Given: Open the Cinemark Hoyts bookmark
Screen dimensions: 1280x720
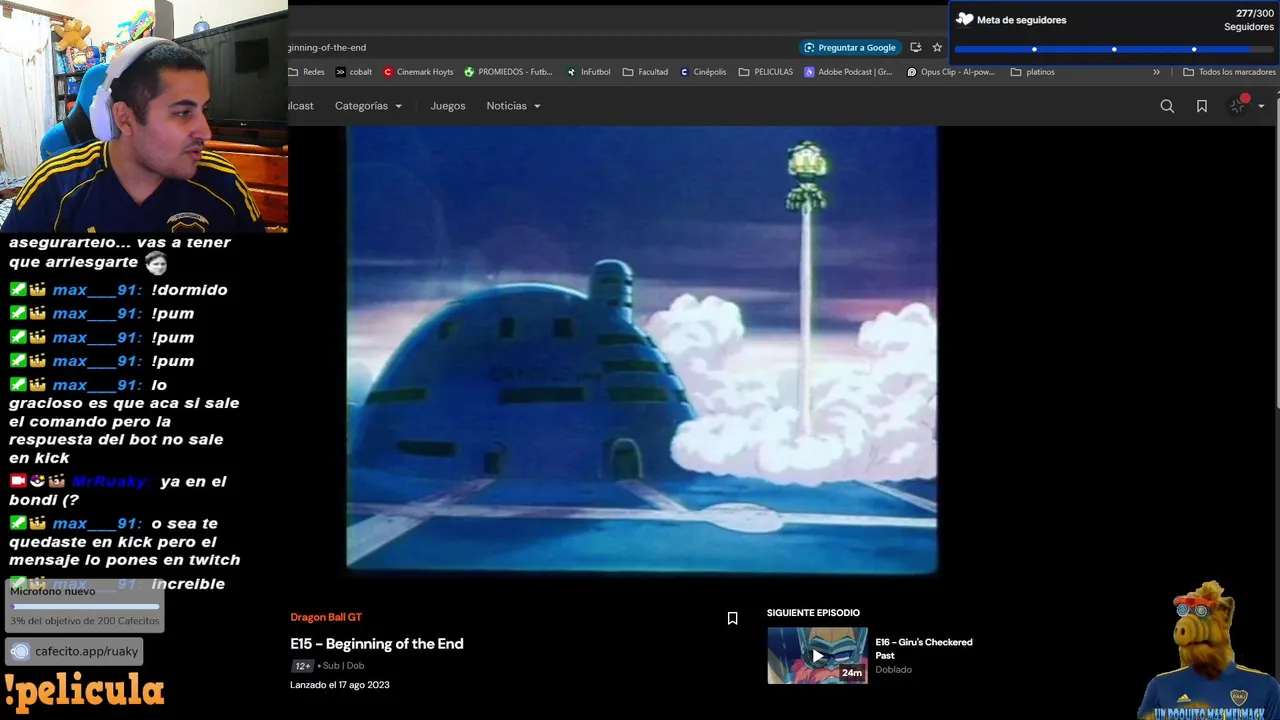Looking at the screenshot, I should 418,72.
